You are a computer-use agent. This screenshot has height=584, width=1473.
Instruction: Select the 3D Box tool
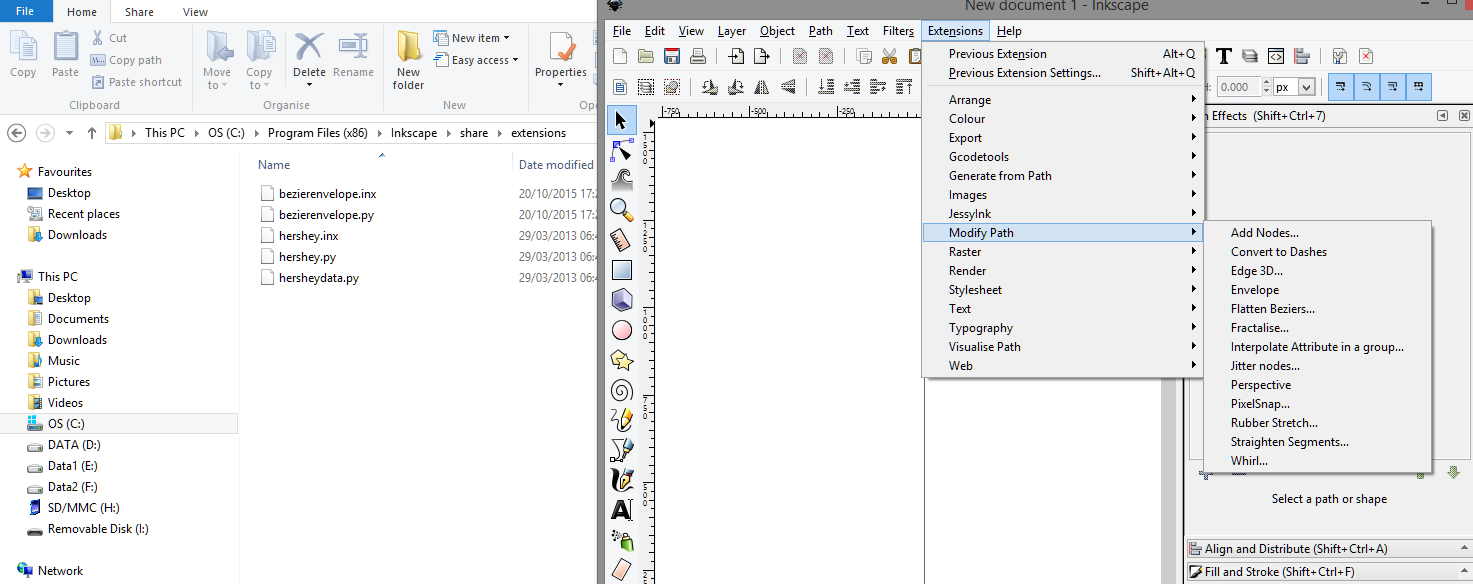(621, 299)
